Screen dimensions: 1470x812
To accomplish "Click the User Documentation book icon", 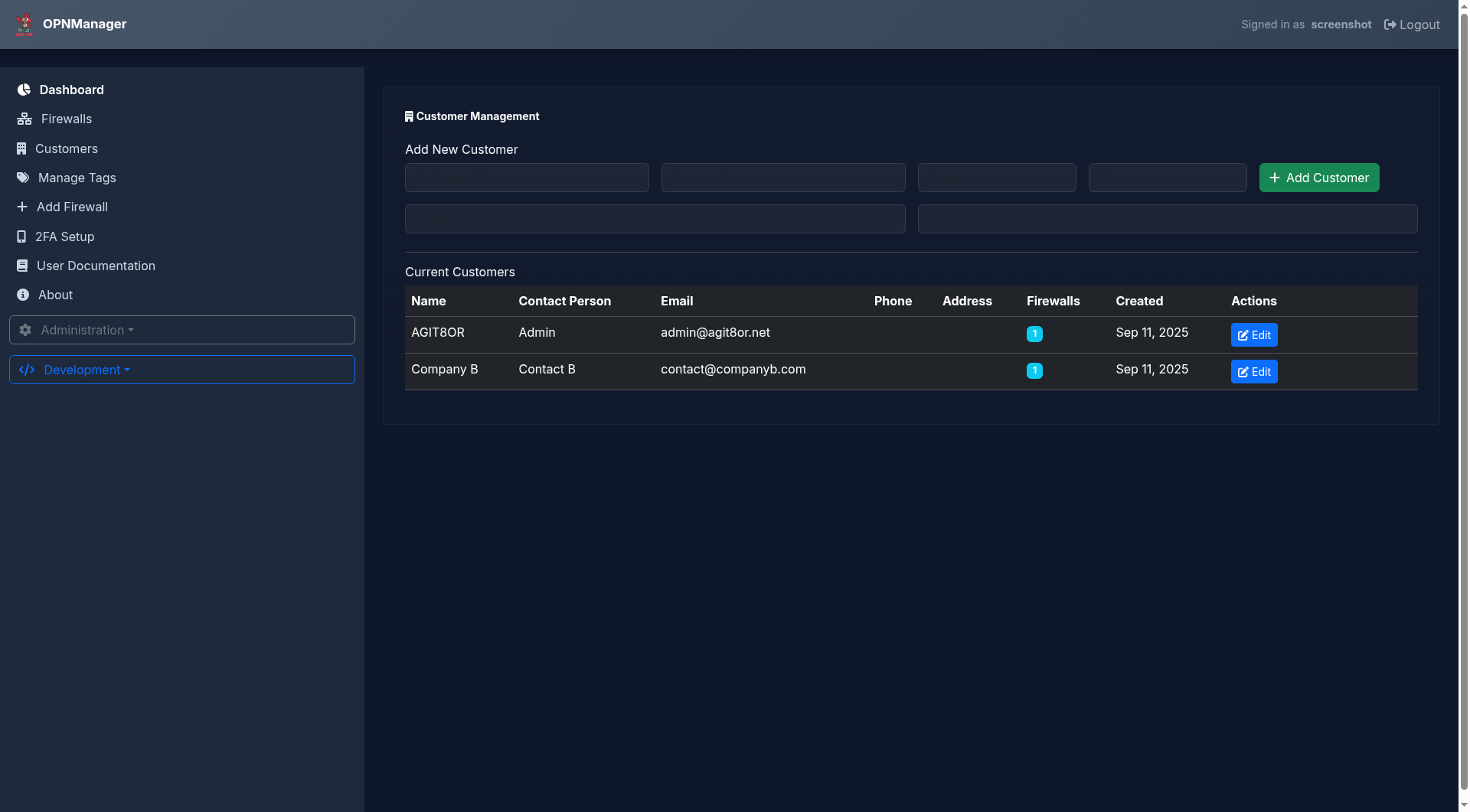I will 22,266.
